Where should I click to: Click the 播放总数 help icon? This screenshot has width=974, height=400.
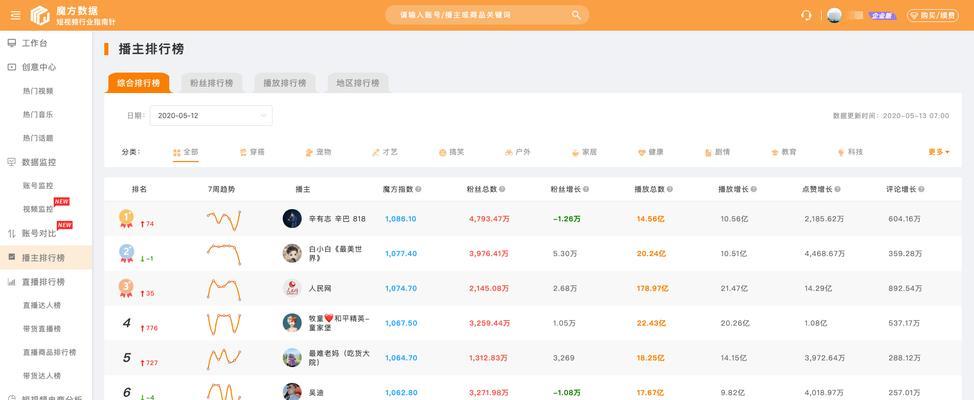pyautogui.click(x=670, y=189)
